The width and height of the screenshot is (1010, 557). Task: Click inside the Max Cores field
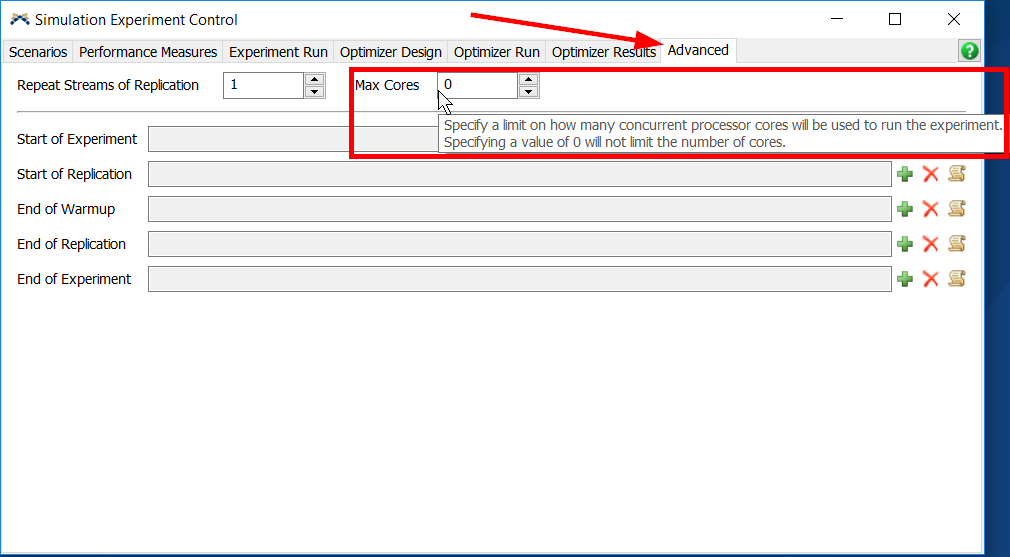pos(477,85)
